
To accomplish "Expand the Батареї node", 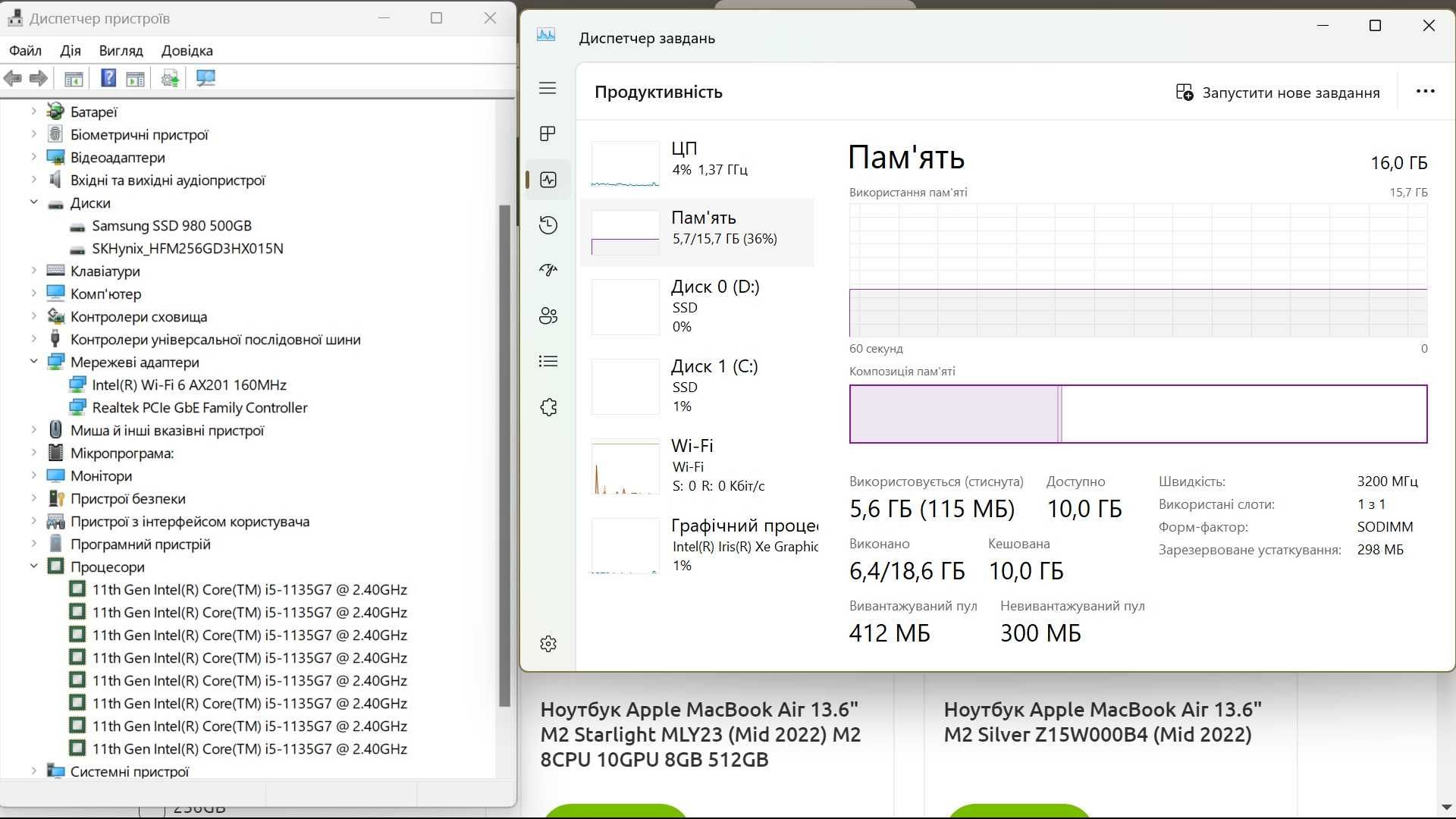I will coord(33,111).
